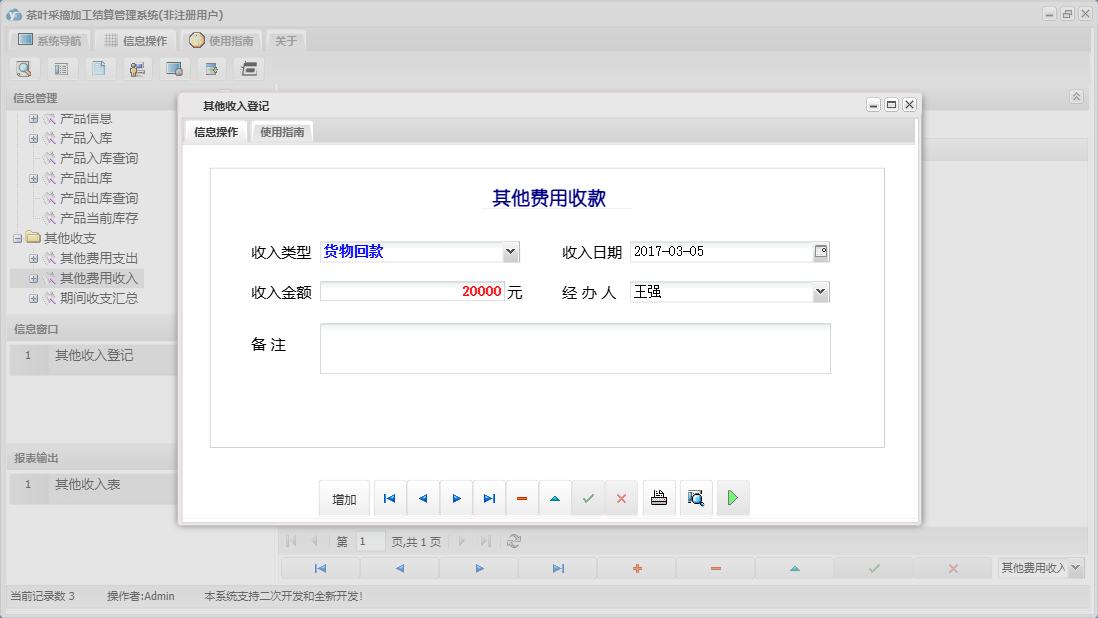Expand the 产品入库 tree node
This screenshot has width=1098, height=618.
[33, 138]
